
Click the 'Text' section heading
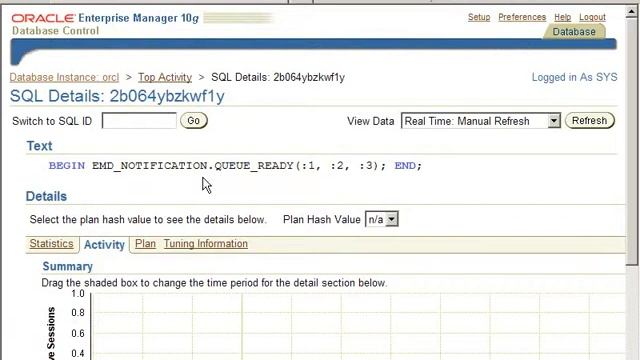coord(39,146)
